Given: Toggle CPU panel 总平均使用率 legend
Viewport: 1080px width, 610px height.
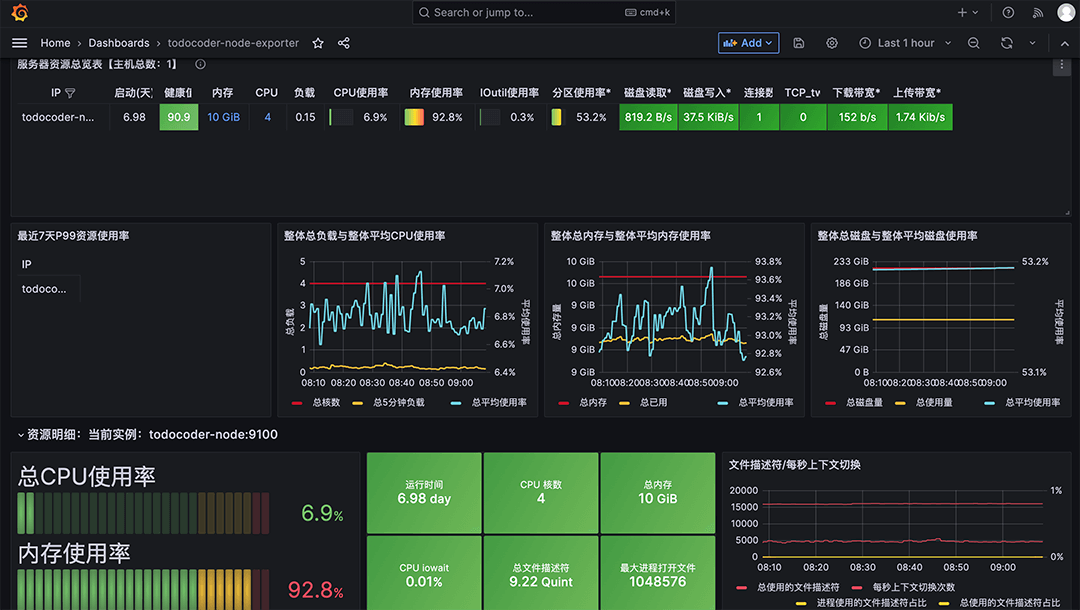Looking at the screenshot, I should (x=499, y=403).
